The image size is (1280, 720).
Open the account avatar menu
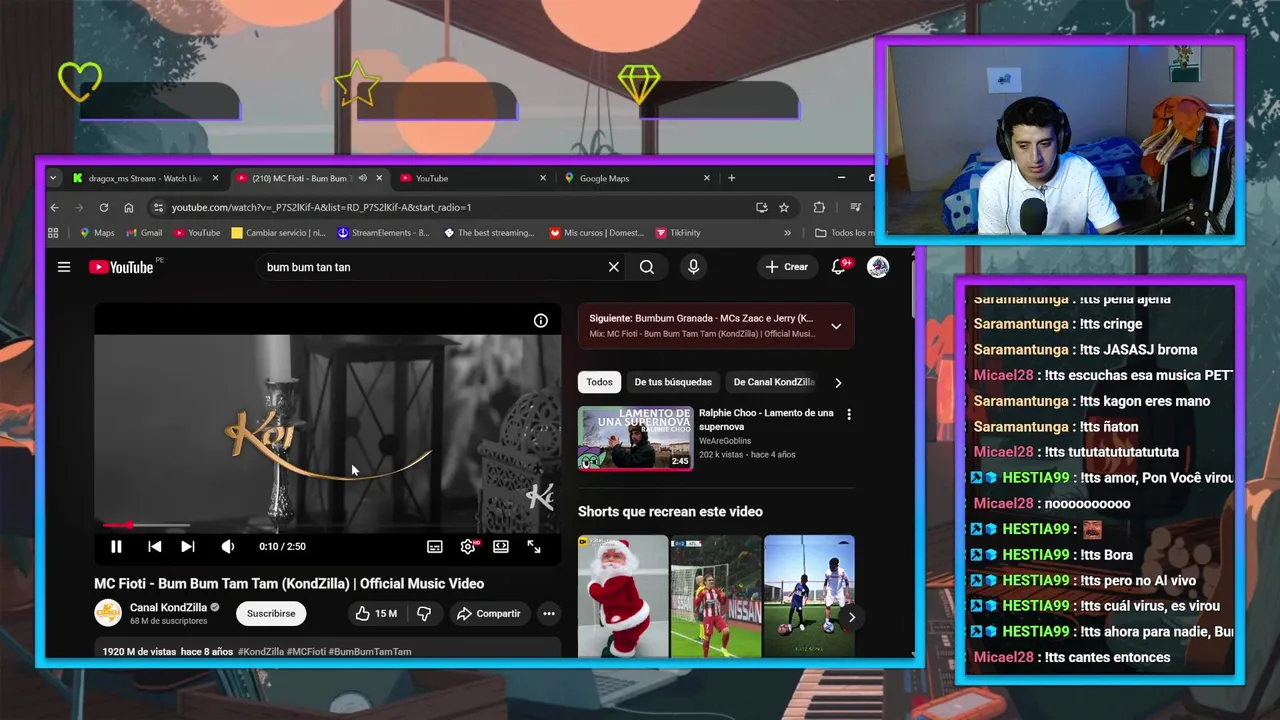coord(878,267)
